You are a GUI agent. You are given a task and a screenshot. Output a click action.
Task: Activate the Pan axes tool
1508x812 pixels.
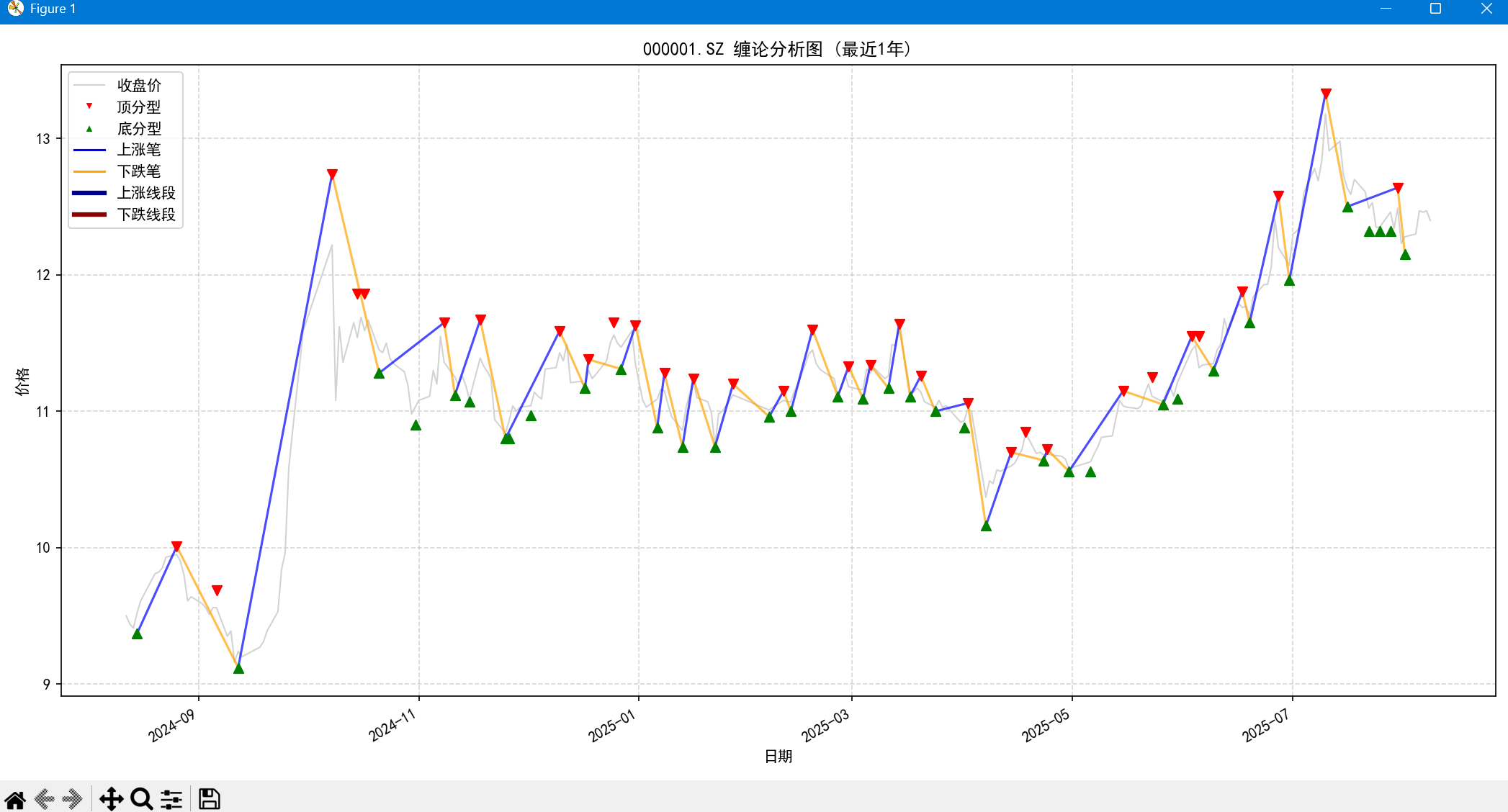tap(111, 799)
